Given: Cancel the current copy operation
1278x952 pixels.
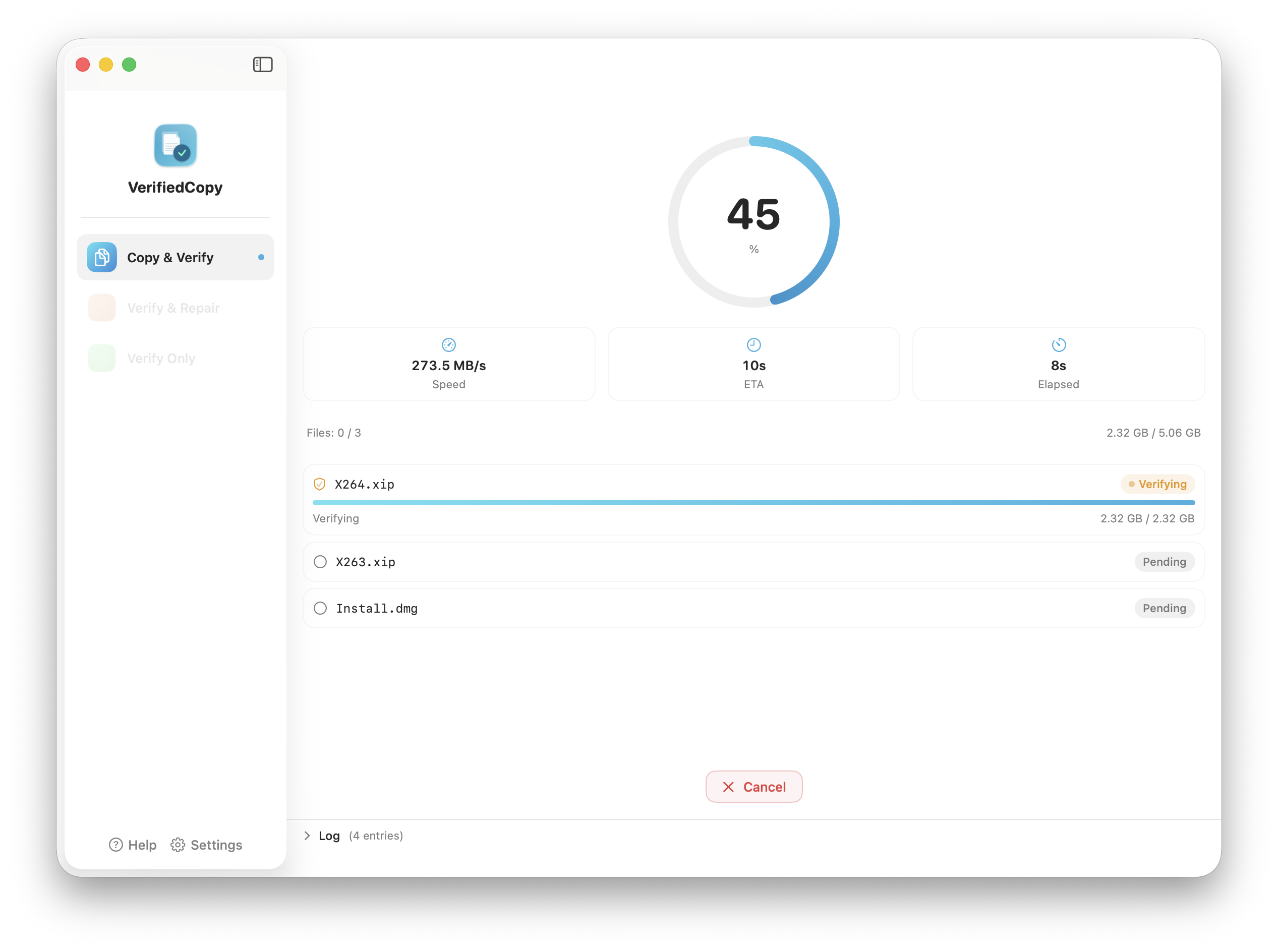Looking at the screenshot, I should point(754,787).
